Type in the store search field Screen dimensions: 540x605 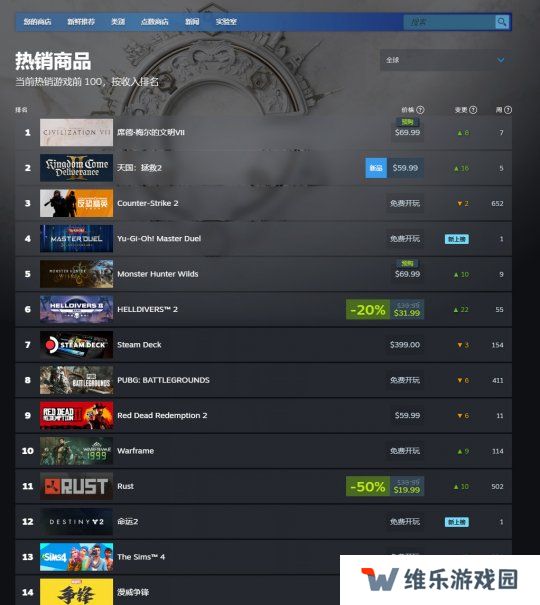point(449,22)
